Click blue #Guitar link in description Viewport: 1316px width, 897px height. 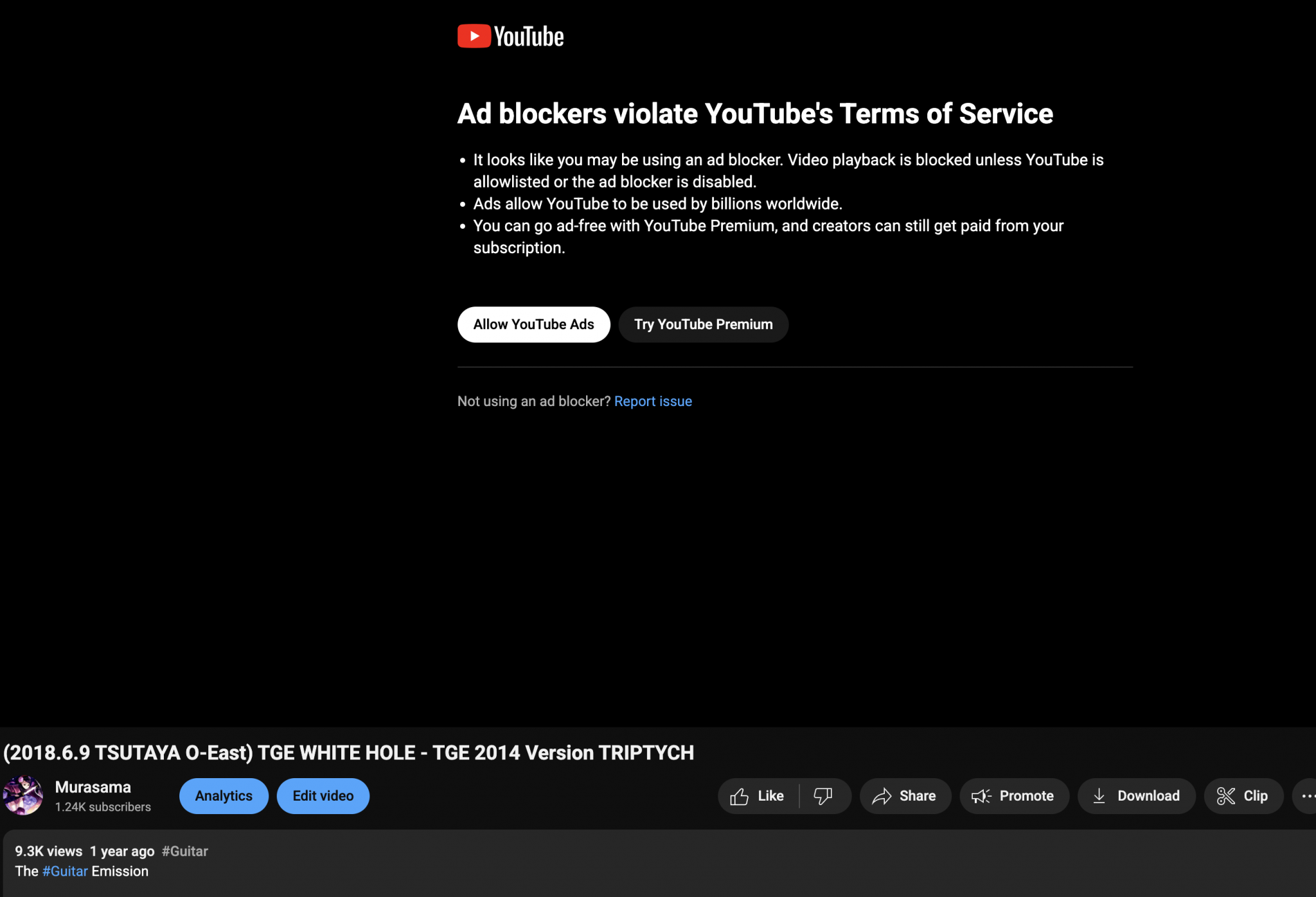(65, 872)
